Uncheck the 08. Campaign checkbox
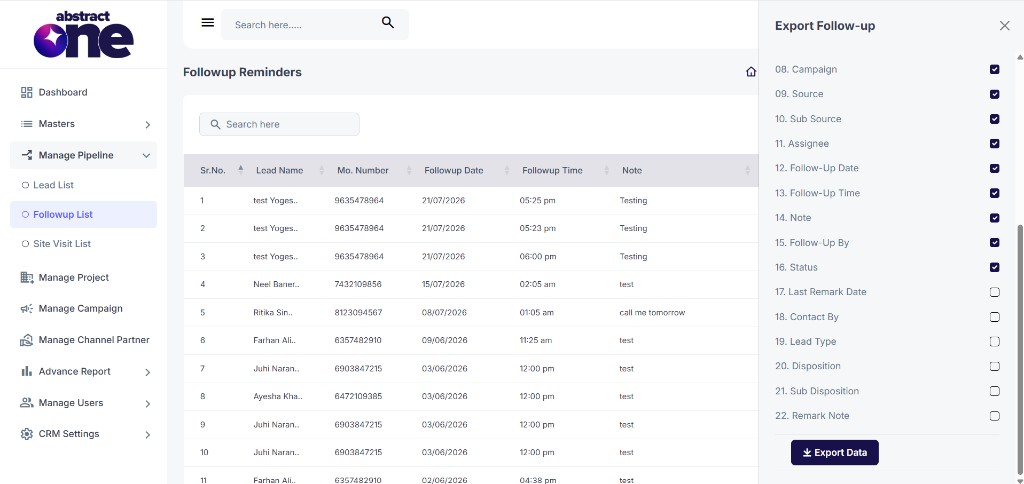Image resolution: width=1024 pixels, height=484 pixels. [995, 69]
